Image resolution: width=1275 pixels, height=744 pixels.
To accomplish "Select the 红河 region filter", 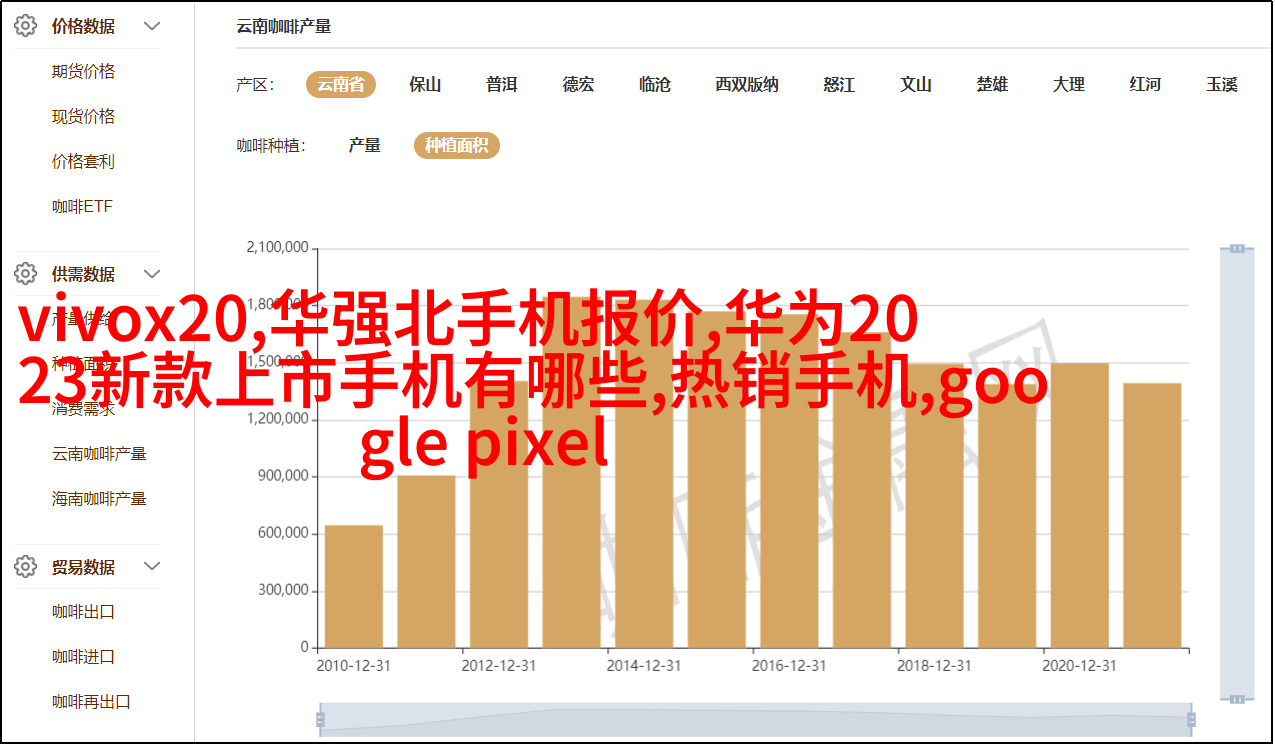I will click(x=1146, y=85).
